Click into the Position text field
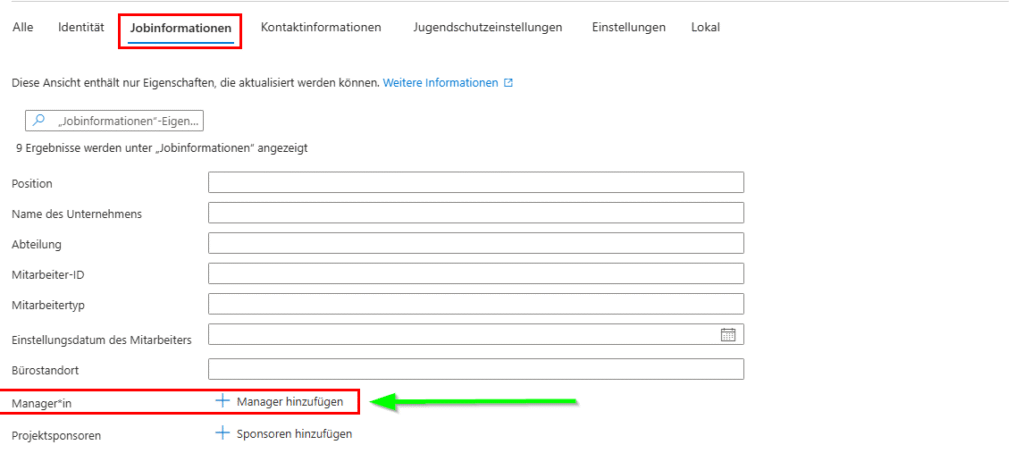1024x470 pixels. [x=475, y=182]
